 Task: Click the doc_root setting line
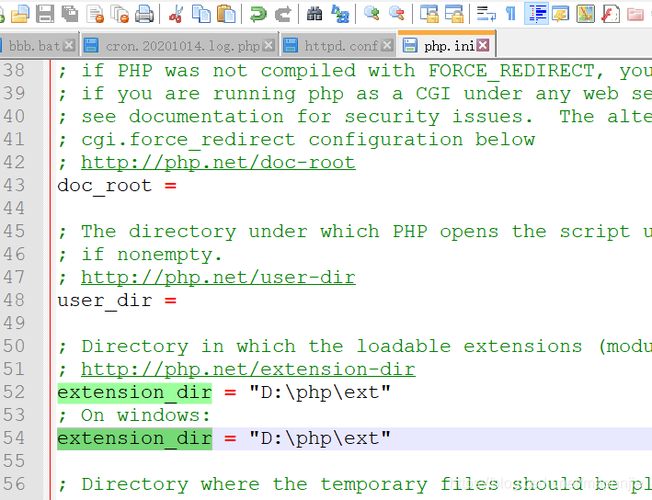117,186
